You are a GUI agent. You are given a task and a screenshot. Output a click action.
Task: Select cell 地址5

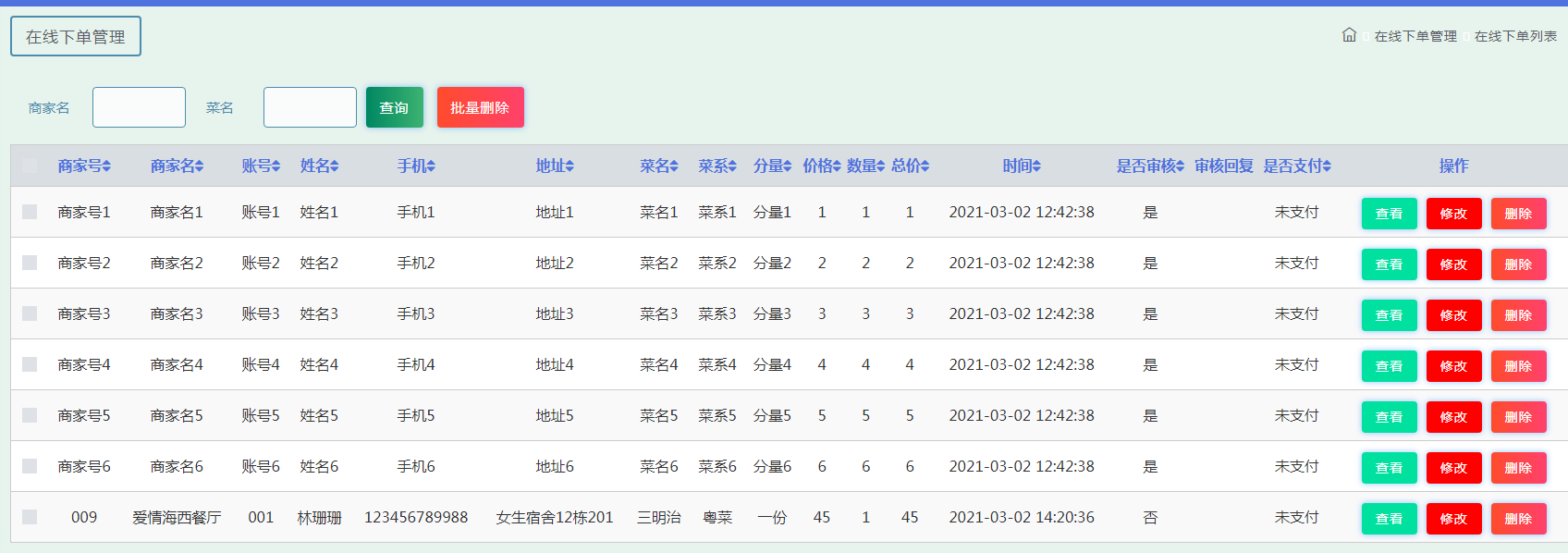pyautogui.click(x=555, y=415)
